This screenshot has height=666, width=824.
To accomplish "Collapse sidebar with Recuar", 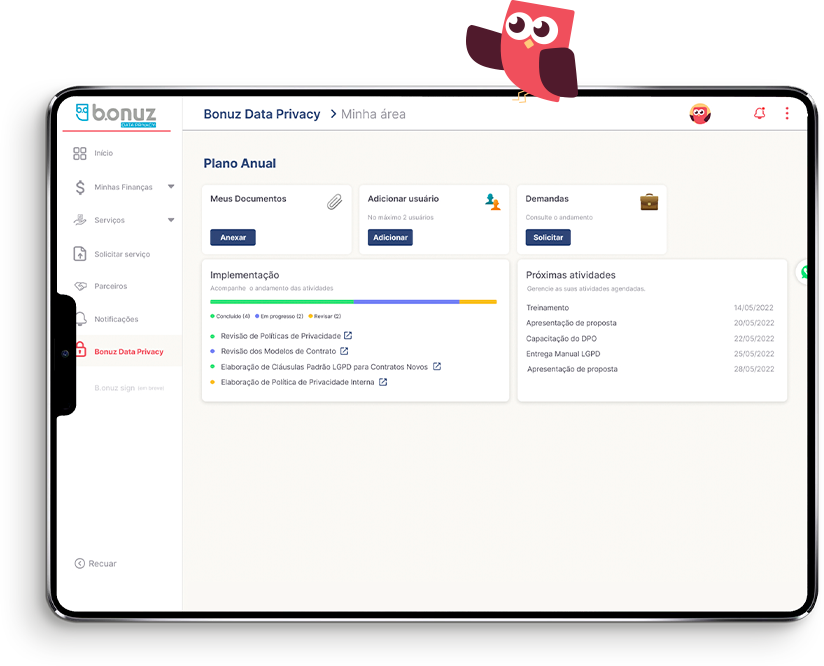I will (96, 564).
